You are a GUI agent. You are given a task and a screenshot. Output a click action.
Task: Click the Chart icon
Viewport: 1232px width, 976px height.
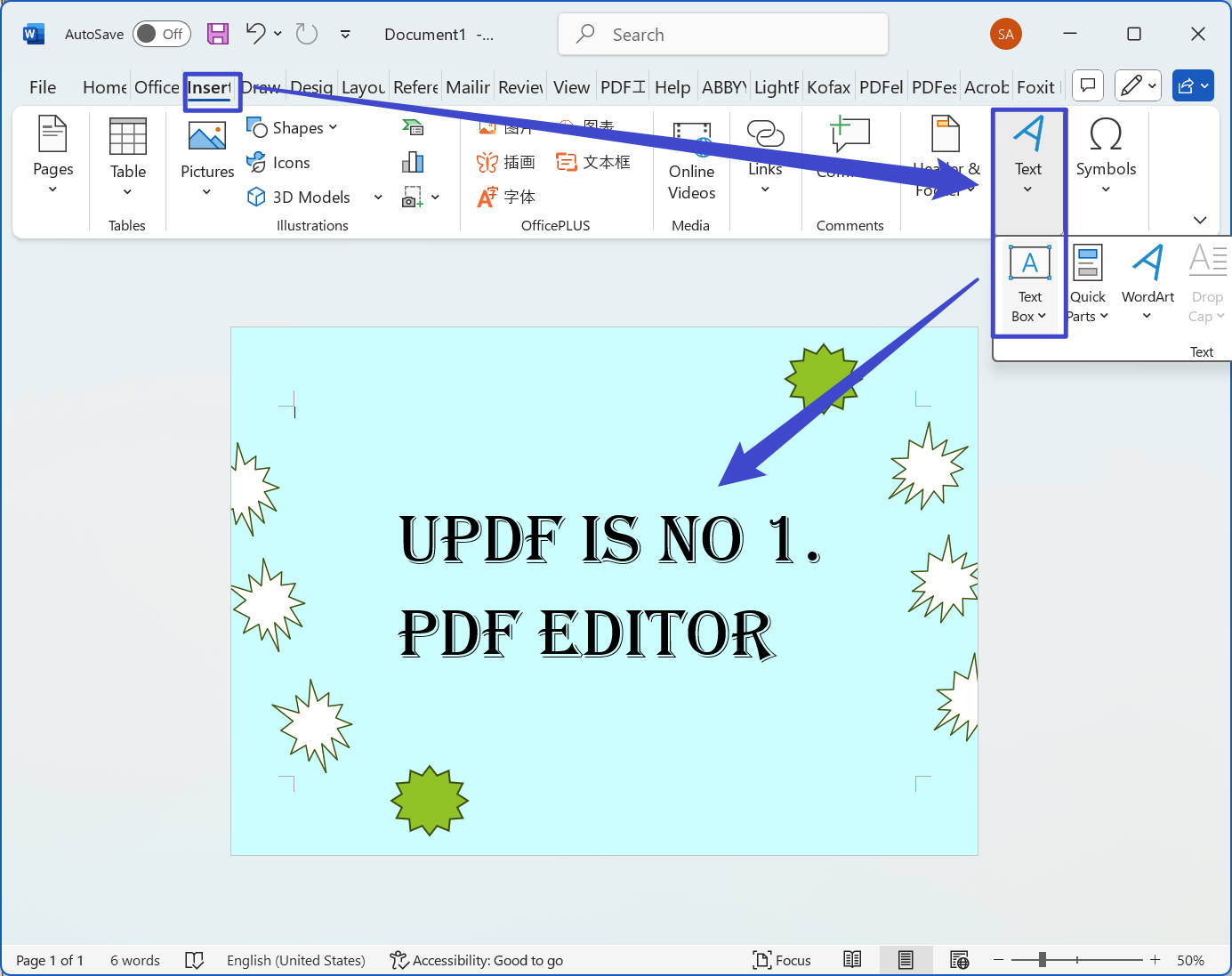tap(413, 162)
